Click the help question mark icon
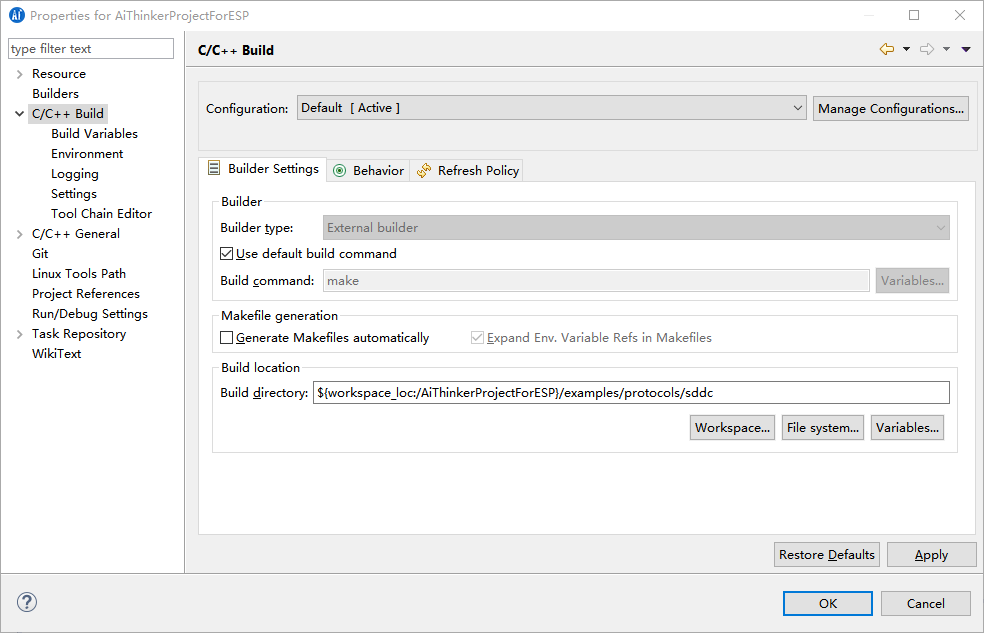This screenshot has width=984, height=633. (27, 602)
